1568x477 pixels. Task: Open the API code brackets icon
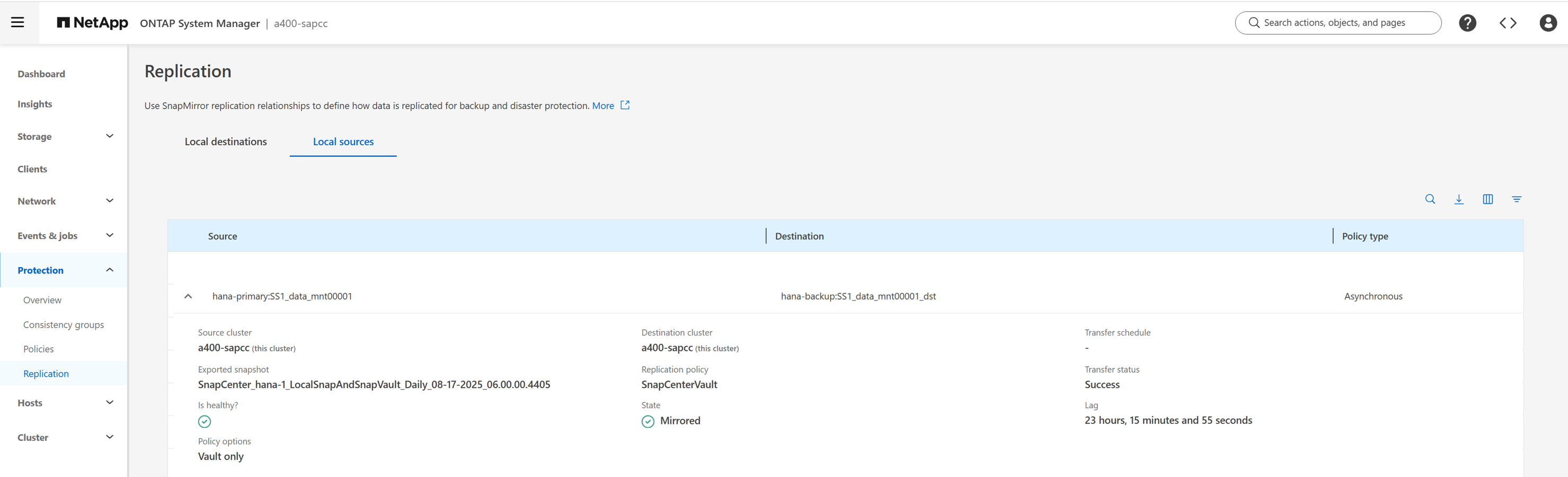(x=1508, y=23)
